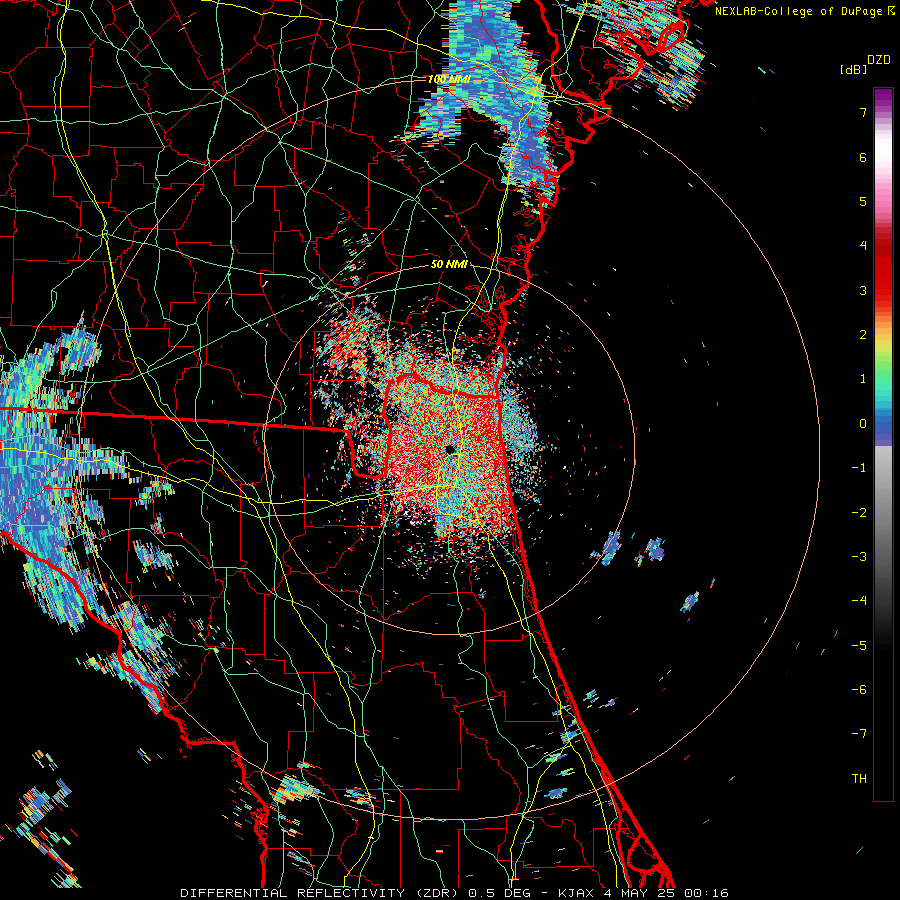The height and width of the screenshot is (900, 900).
Task: Click the 3 value on the color scale
Action: pos(863,290)
